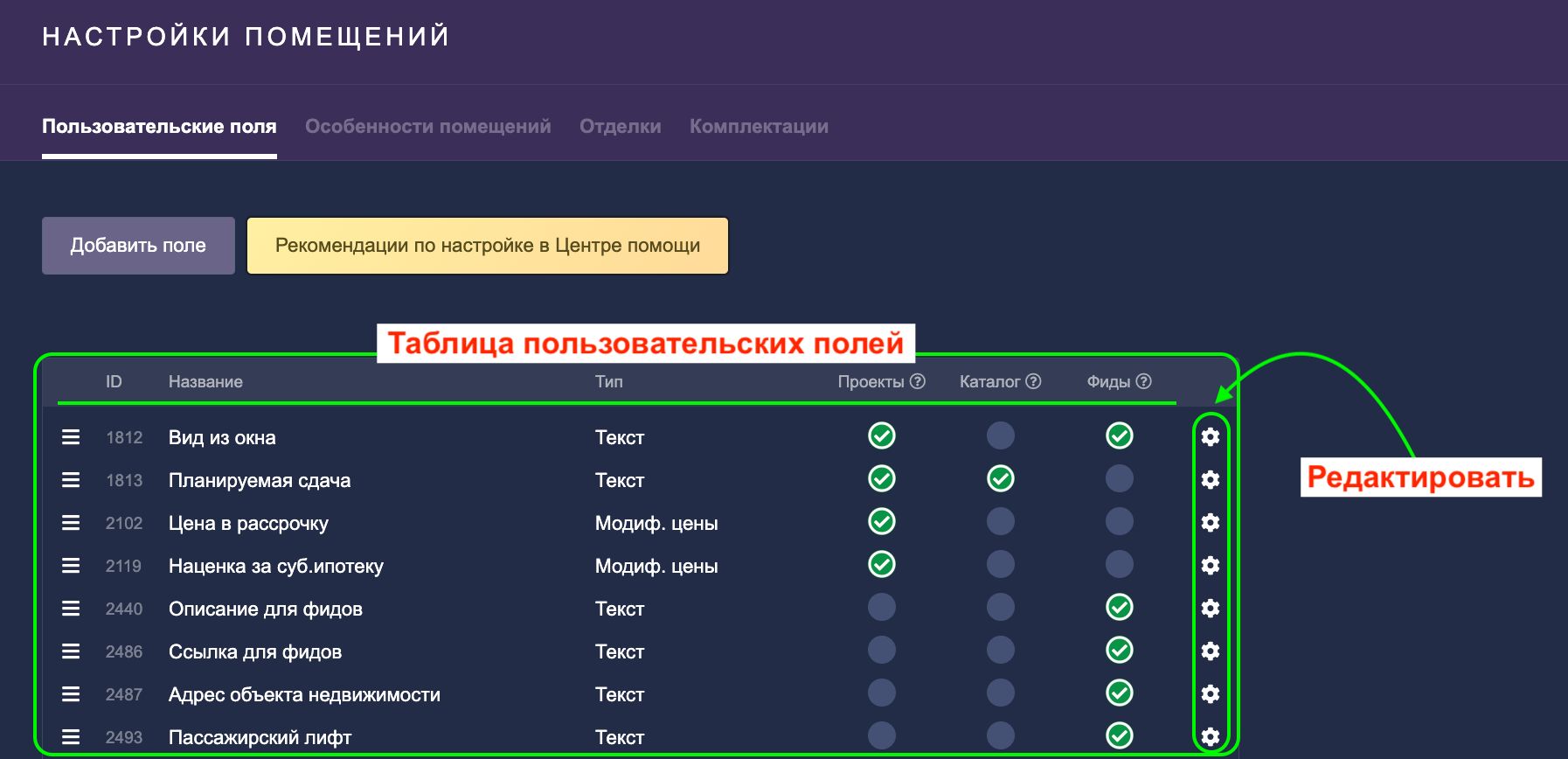The height and width of the screenshot is (759, 1568).
Task: Click gear icon for Цена в рассрочку
Action: pos(1210,522)
